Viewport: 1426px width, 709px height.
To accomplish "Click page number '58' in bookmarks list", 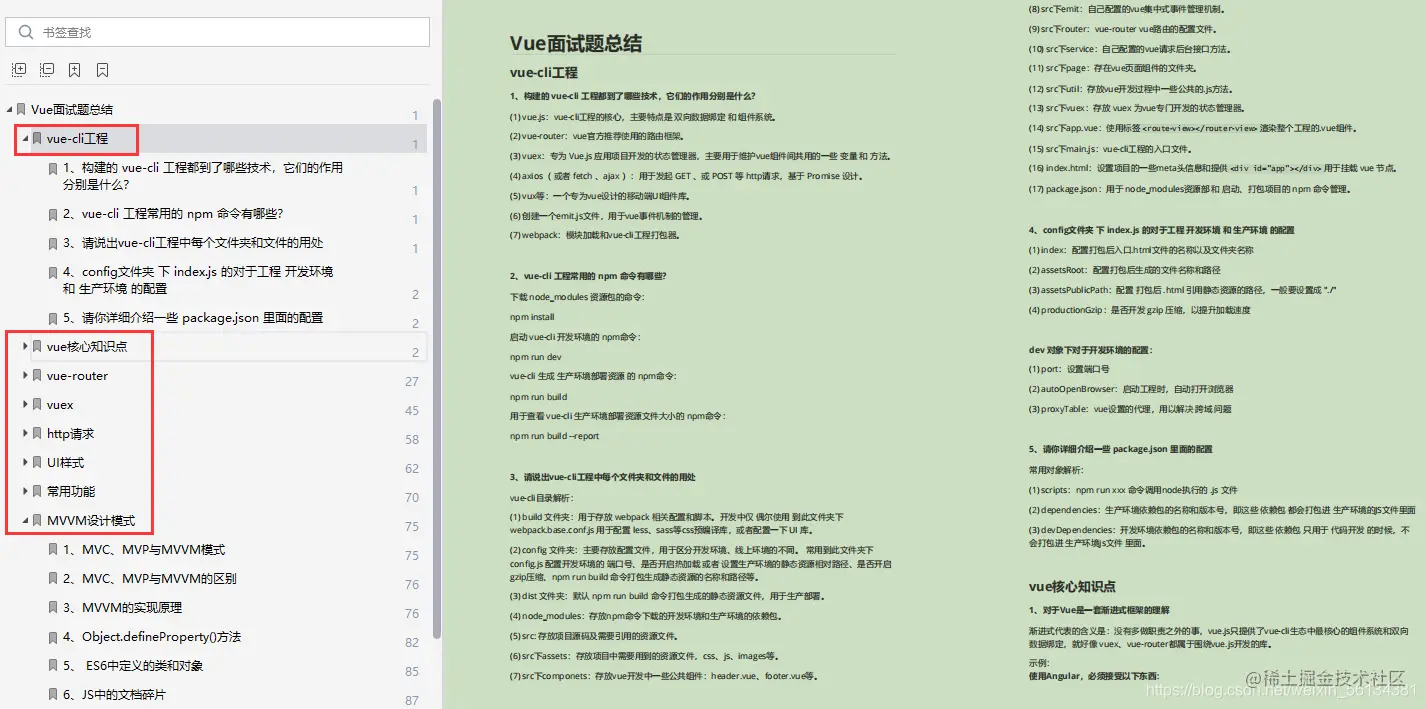I will click(412, 440).
